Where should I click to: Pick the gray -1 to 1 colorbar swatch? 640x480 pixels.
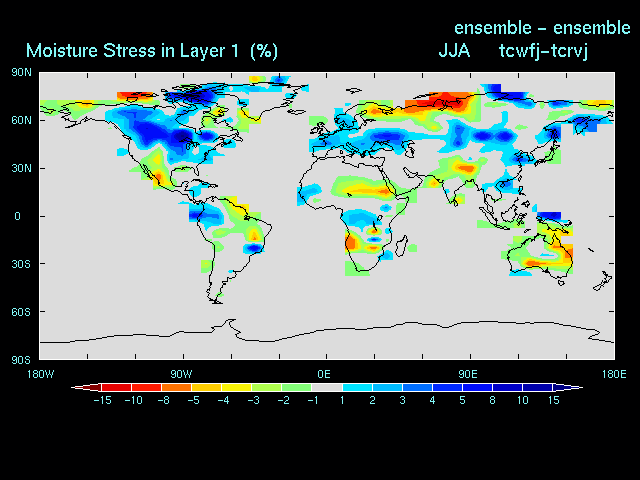point(327,387)
